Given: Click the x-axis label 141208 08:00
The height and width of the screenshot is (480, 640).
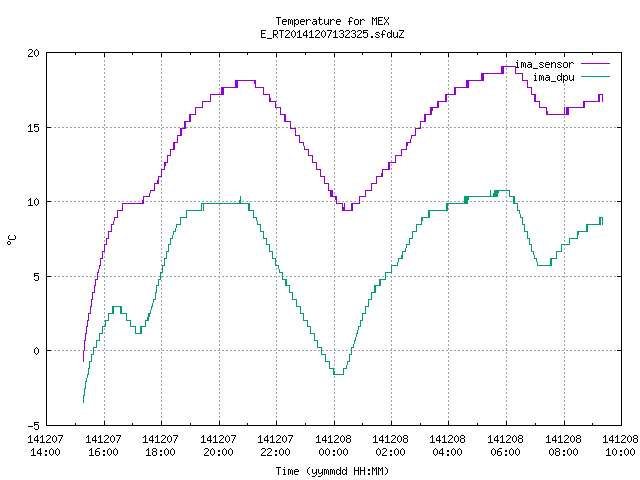Looking at the screenshot, I should click(564, 445).
